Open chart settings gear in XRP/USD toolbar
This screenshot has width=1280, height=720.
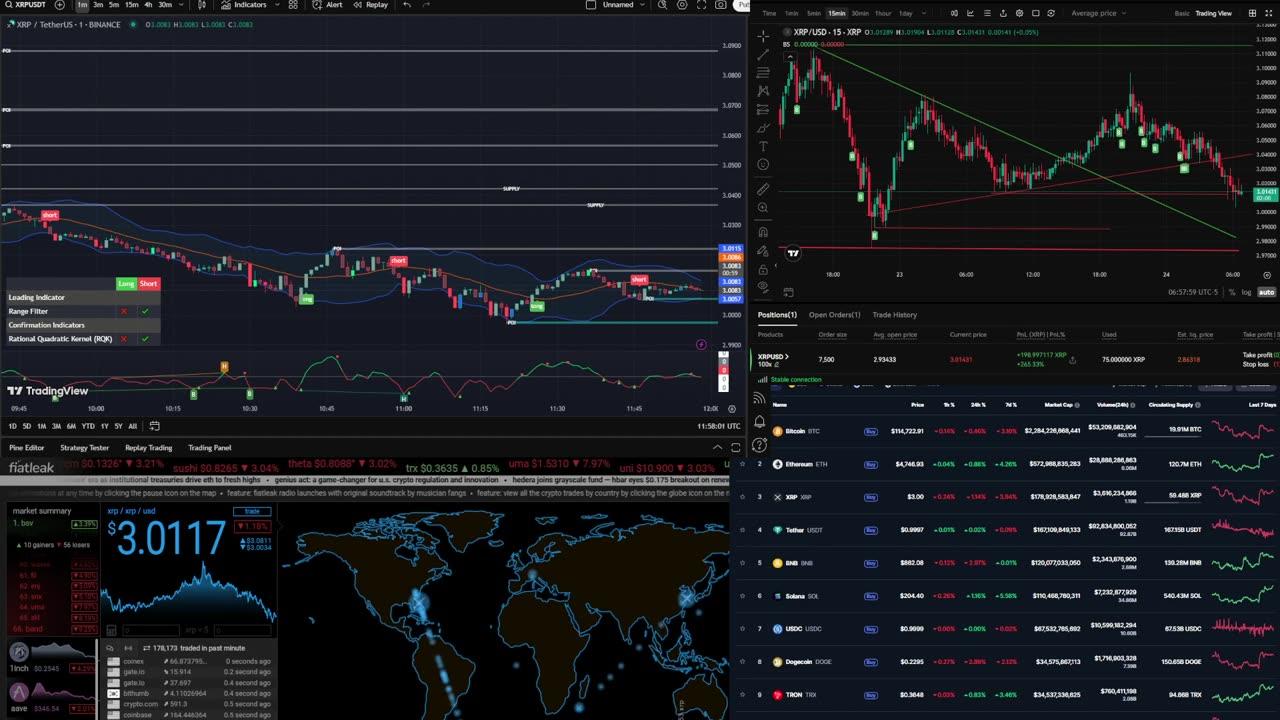pyautogui.click(x=1020, y=13)
